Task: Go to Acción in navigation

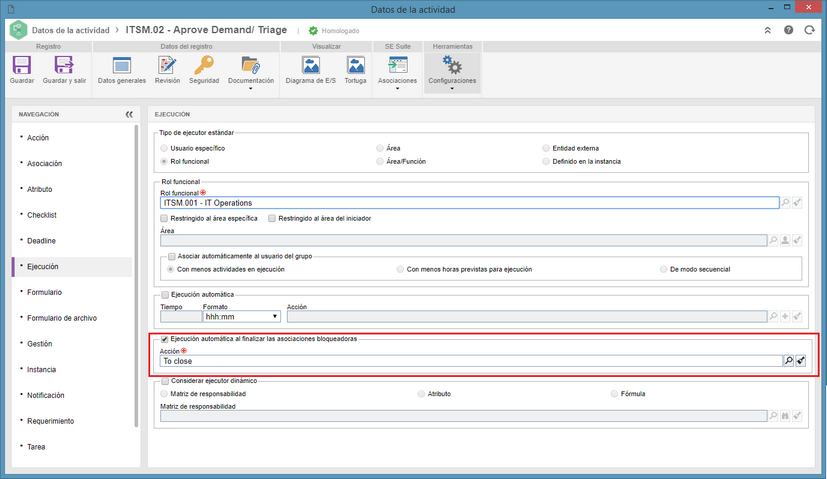Action: (38, 138)
